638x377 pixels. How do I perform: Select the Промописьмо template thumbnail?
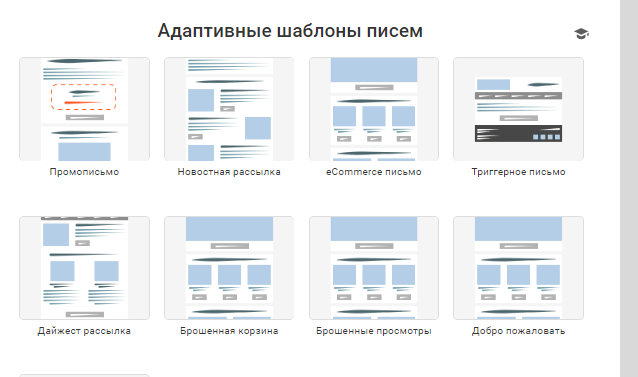[84, 109]
